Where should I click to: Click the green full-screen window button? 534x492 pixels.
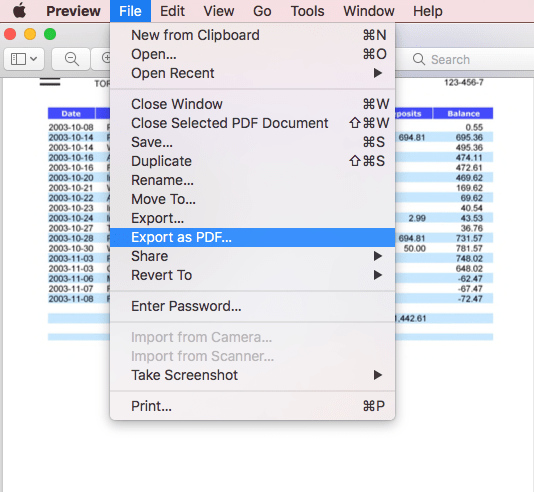(50, 34)
